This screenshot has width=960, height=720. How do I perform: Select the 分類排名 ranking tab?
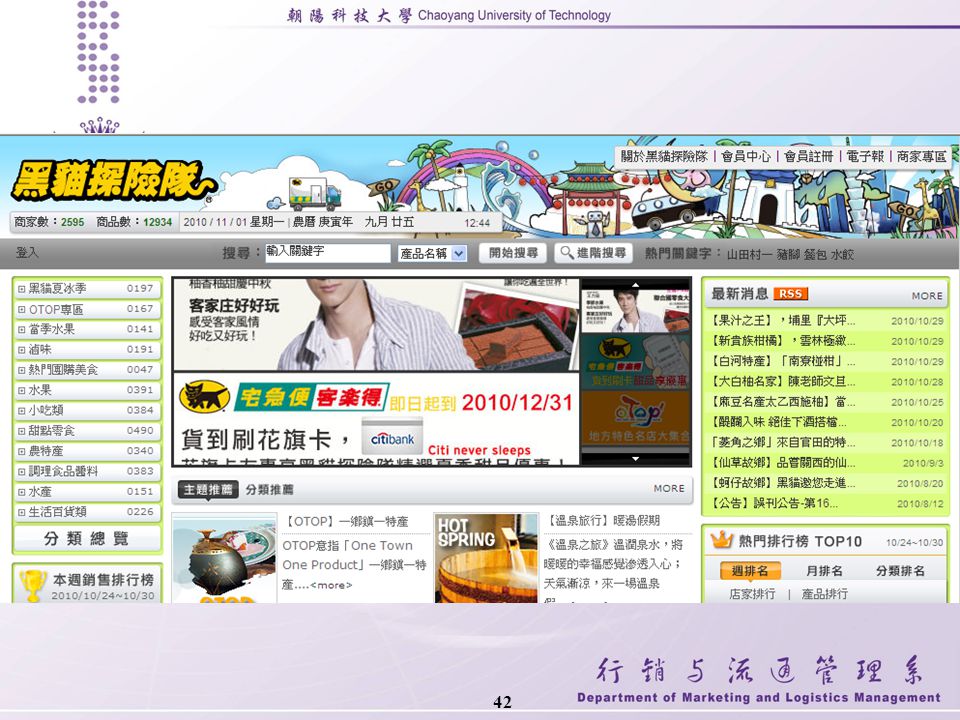click(x=900, y=571)
